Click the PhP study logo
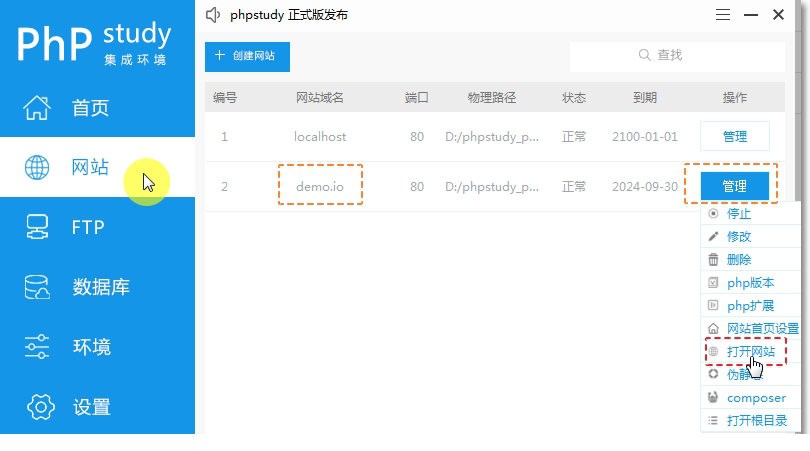Viewport: 810px width, 451px height. 94,44
